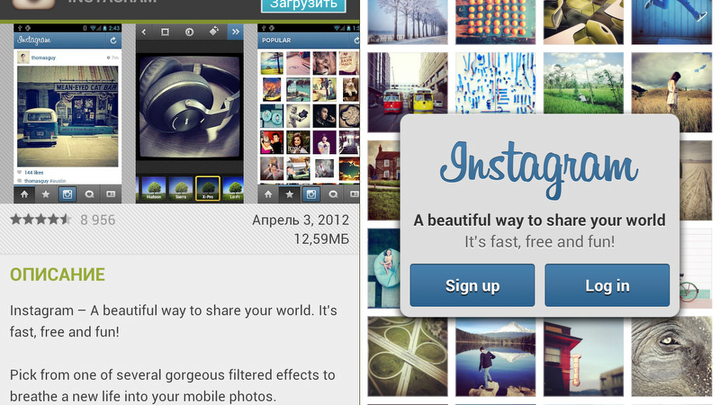The width and height of the screenshot is (720, 405).
Task: Open the blue paint strokes photo thumbnail
Action: [495, 83]
